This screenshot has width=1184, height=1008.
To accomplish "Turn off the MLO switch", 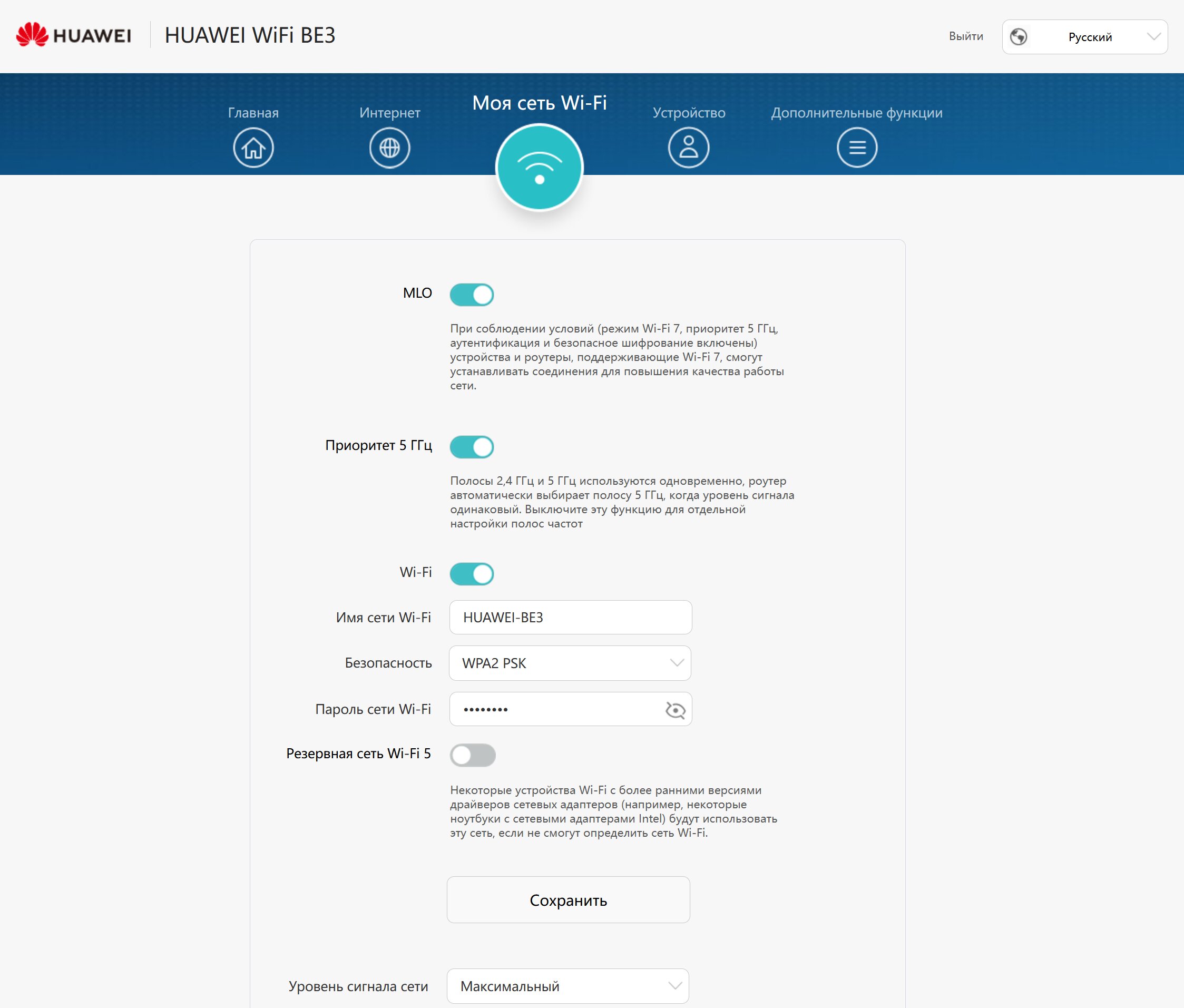I will pos(472,295).
